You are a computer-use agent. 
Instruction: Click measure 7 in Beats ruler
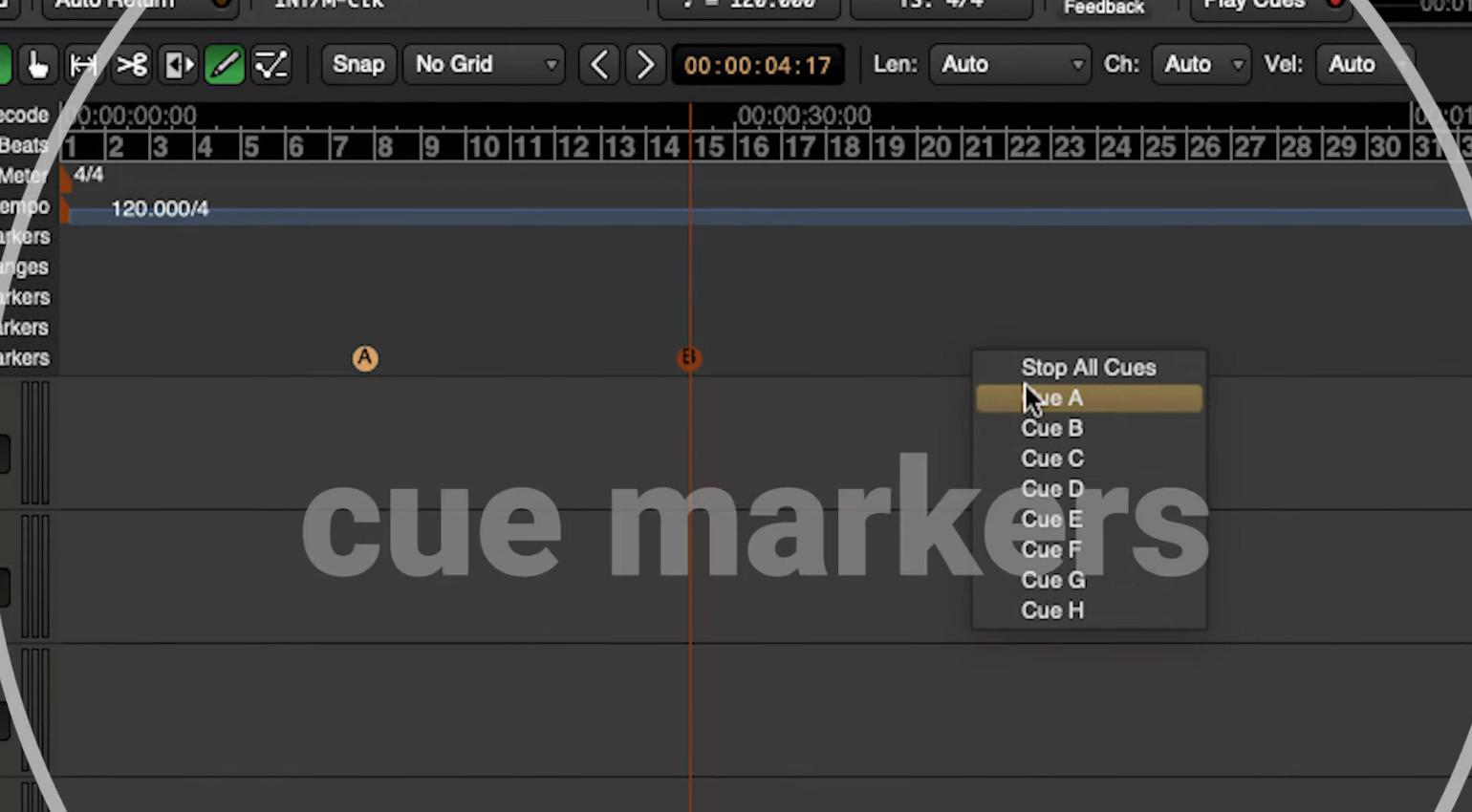340,147
